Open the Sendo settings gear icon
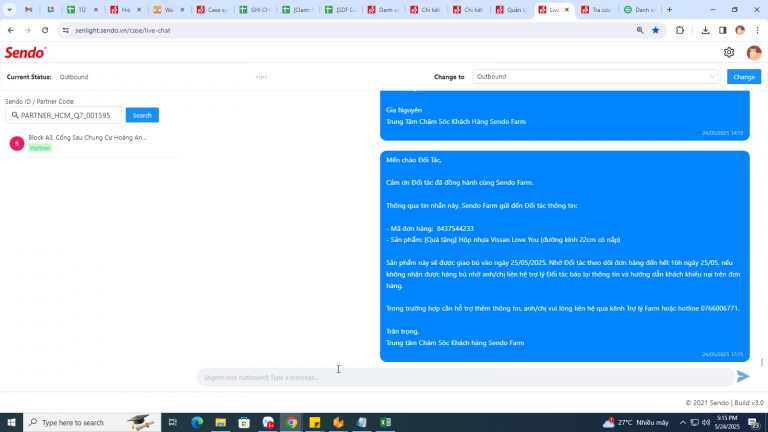The width and height of the screenshot is (768, 432). tap(729, 52)
